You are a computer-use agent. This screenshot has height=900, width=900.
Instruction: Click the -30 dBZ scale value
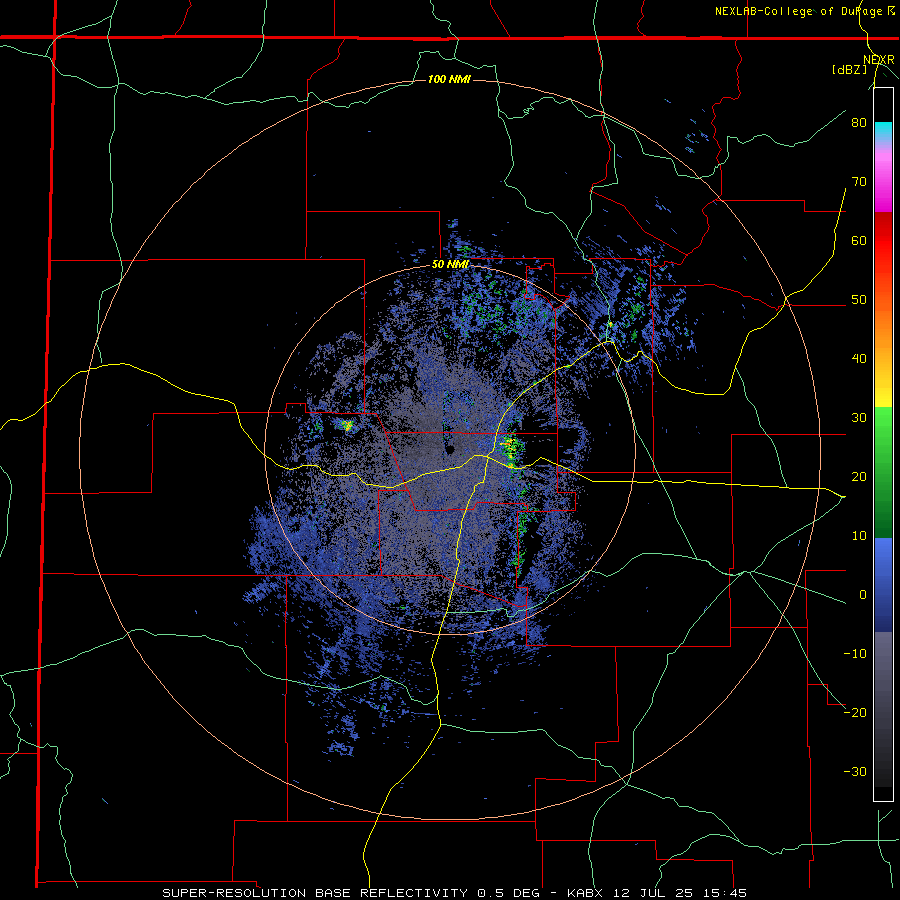855,771
